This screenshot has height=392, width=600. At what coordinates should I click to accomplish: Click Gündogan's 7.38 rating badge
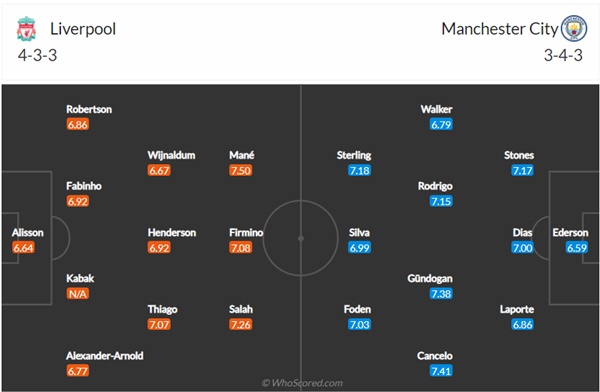[441, 294]
